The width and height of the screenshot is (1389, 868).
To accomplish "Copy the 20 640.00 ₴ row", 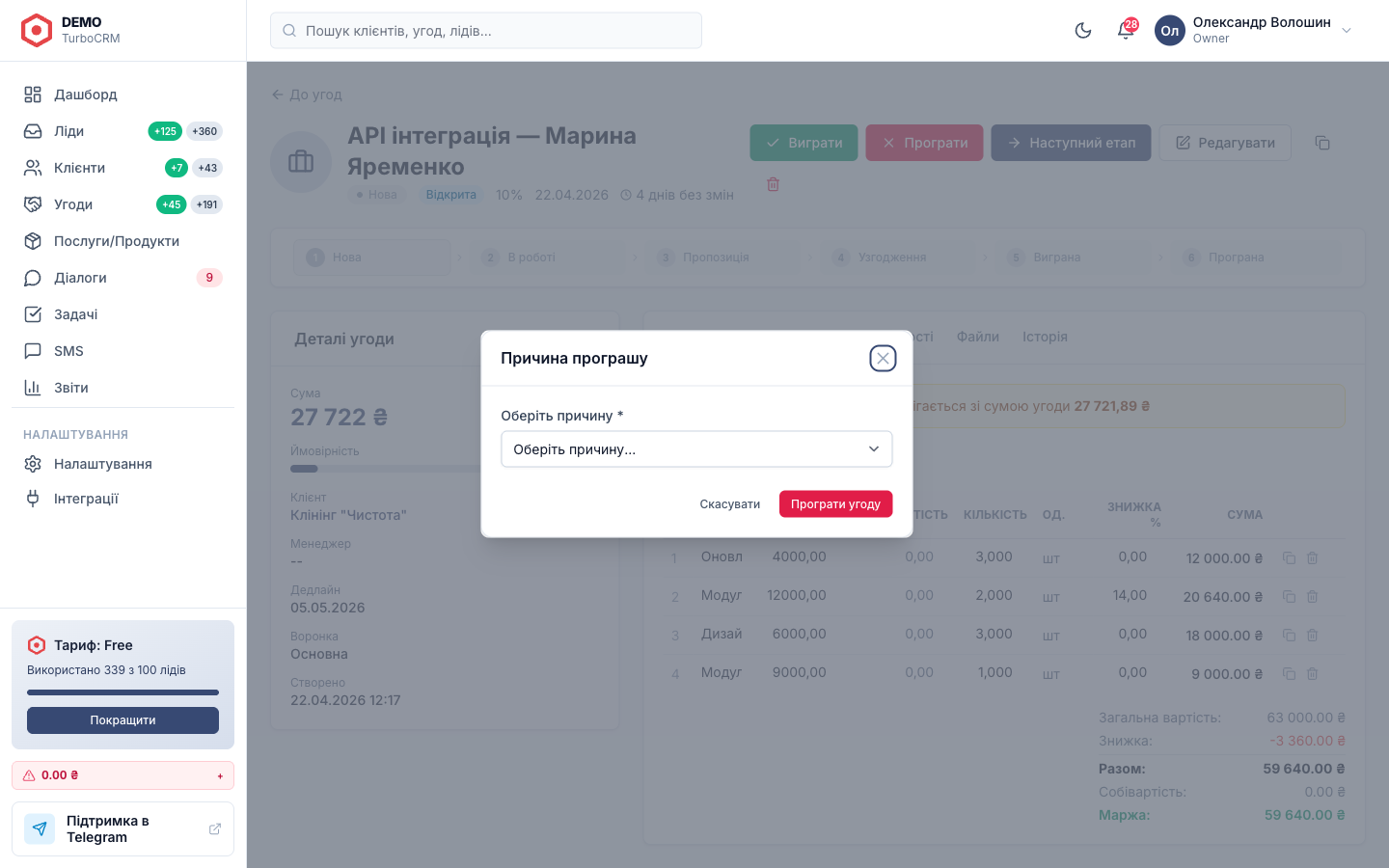I will 1289,597.
